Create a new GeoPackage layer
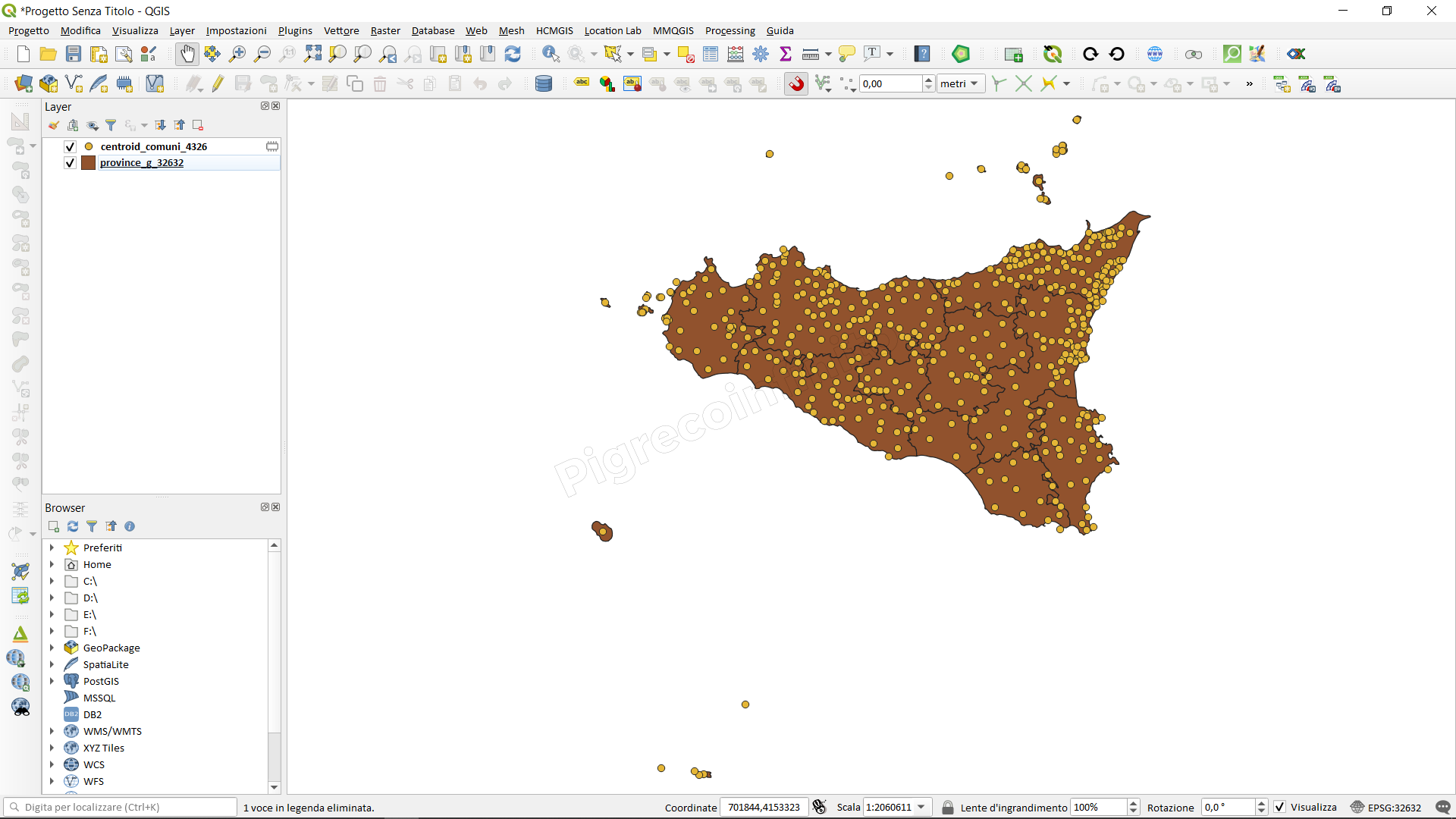1456x819 pixels. point(49,83)
